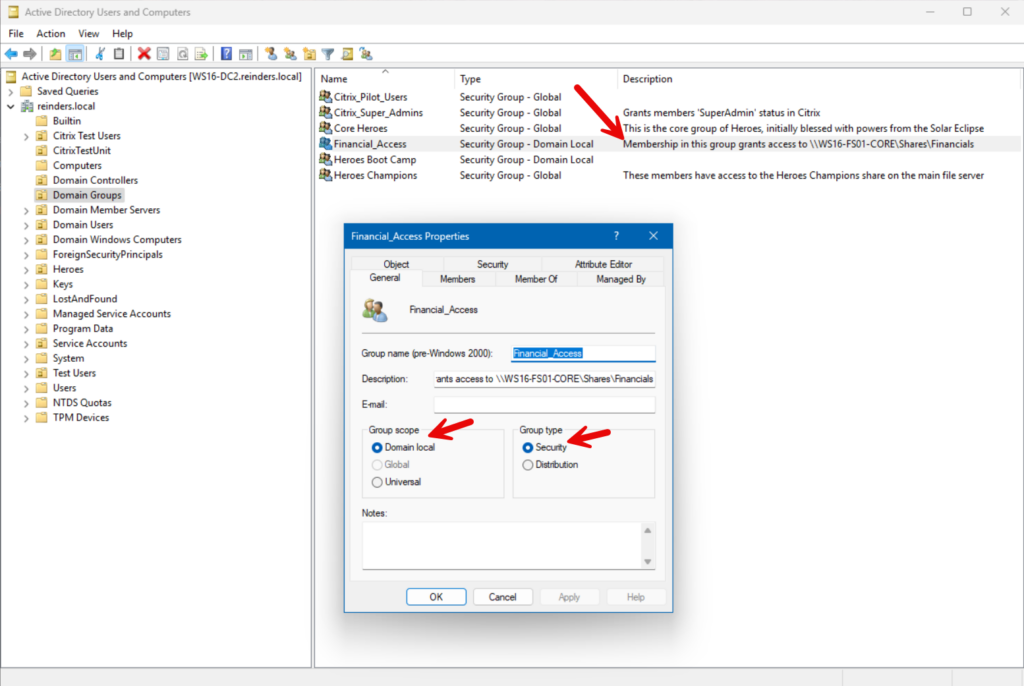1024x686 pixels.
Task: Click the Description input field
Action: coord(545,379)
